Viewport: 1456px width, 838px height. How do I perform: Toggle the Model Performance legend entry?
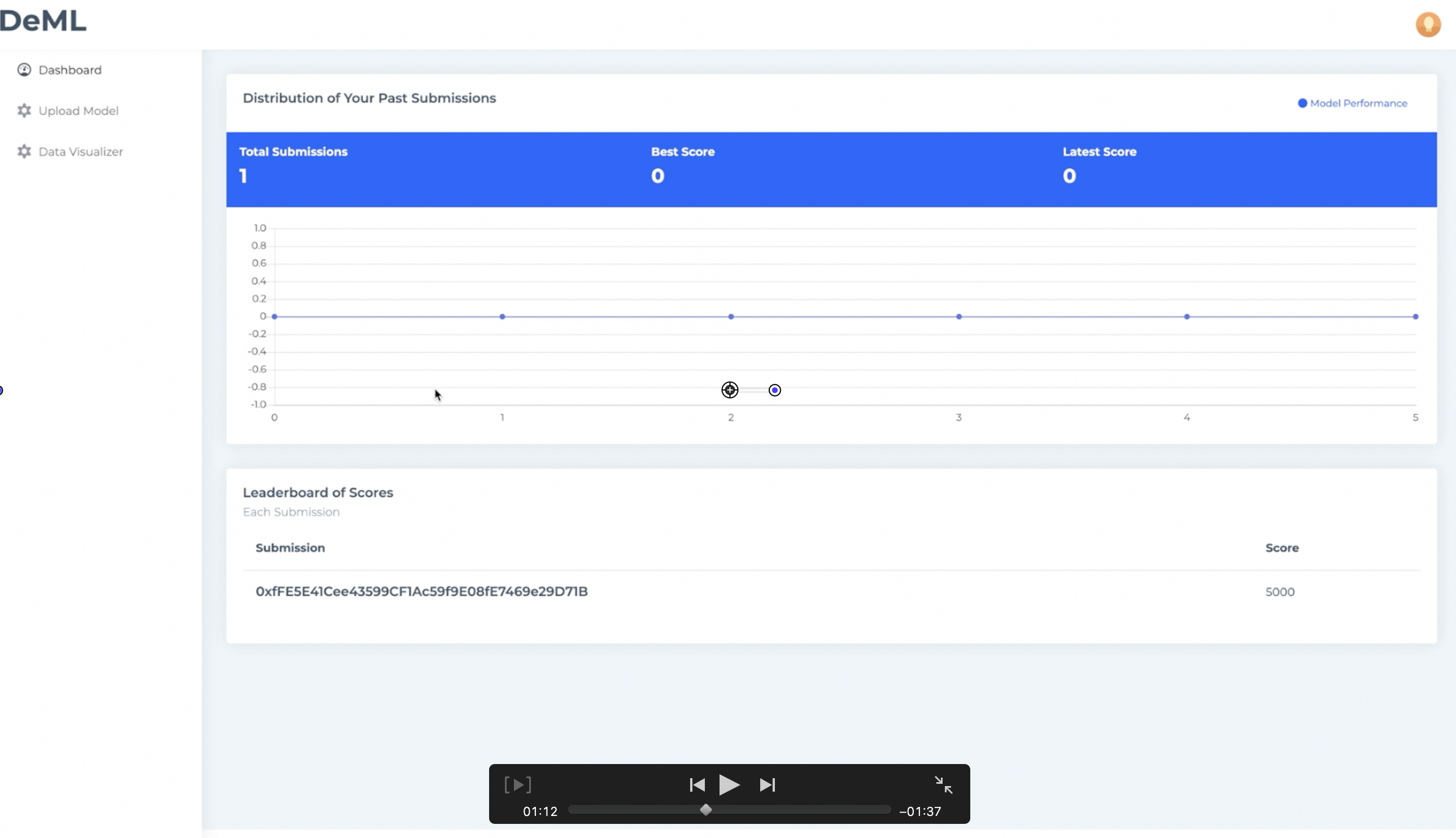(x=1352, y=103)
